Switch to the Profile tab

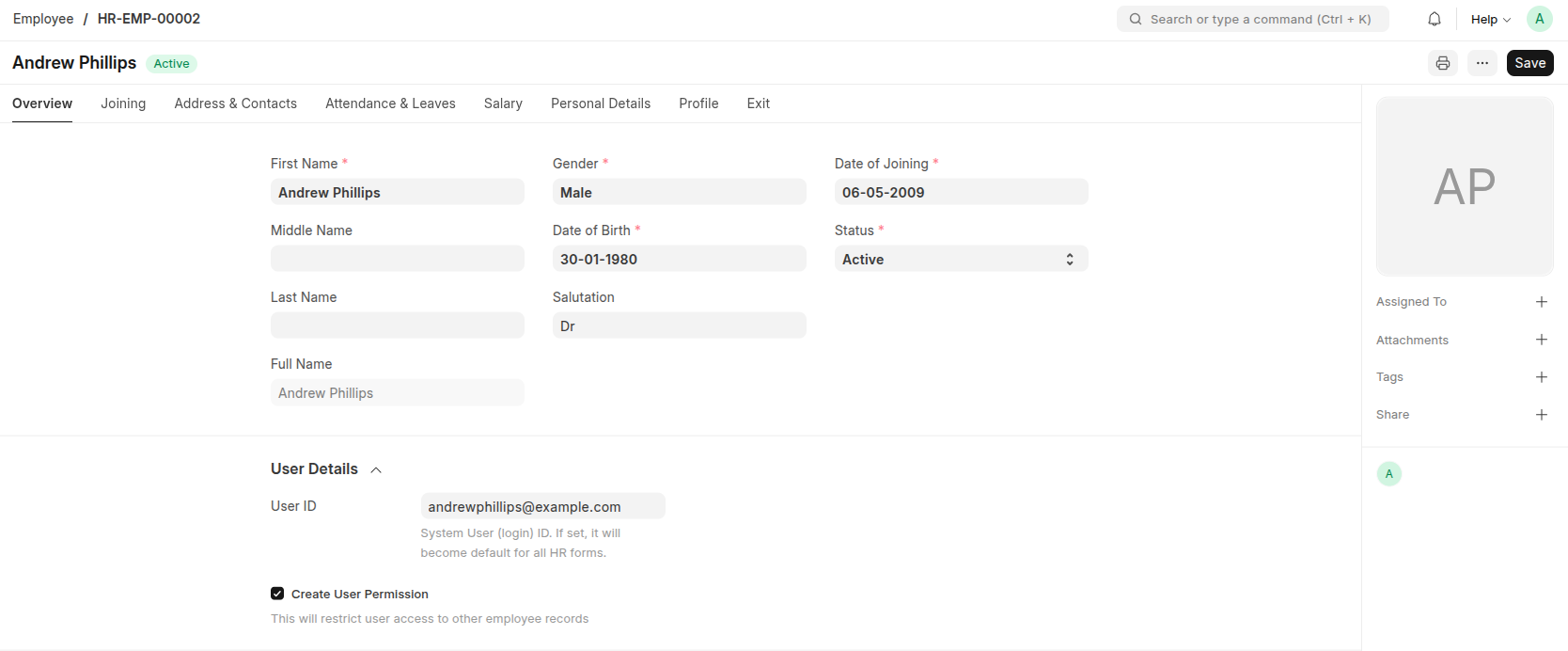698,103
